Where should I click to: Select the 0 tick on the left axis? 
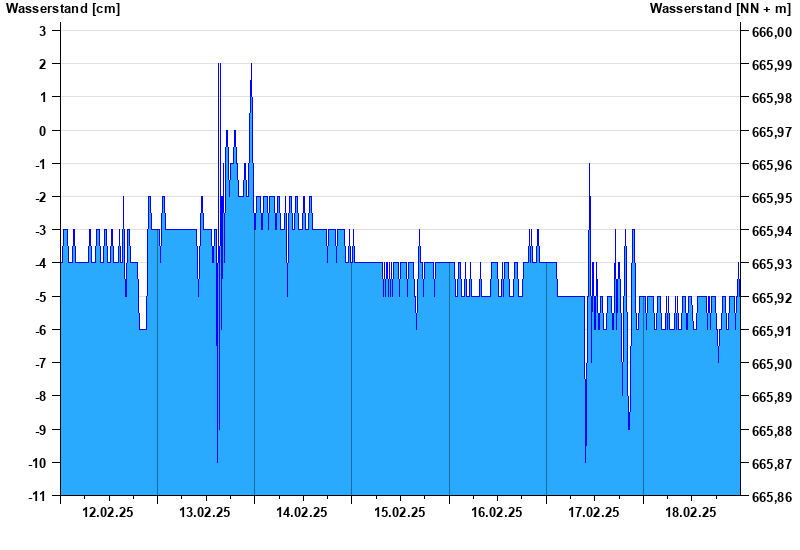click(x=43, y=131)
